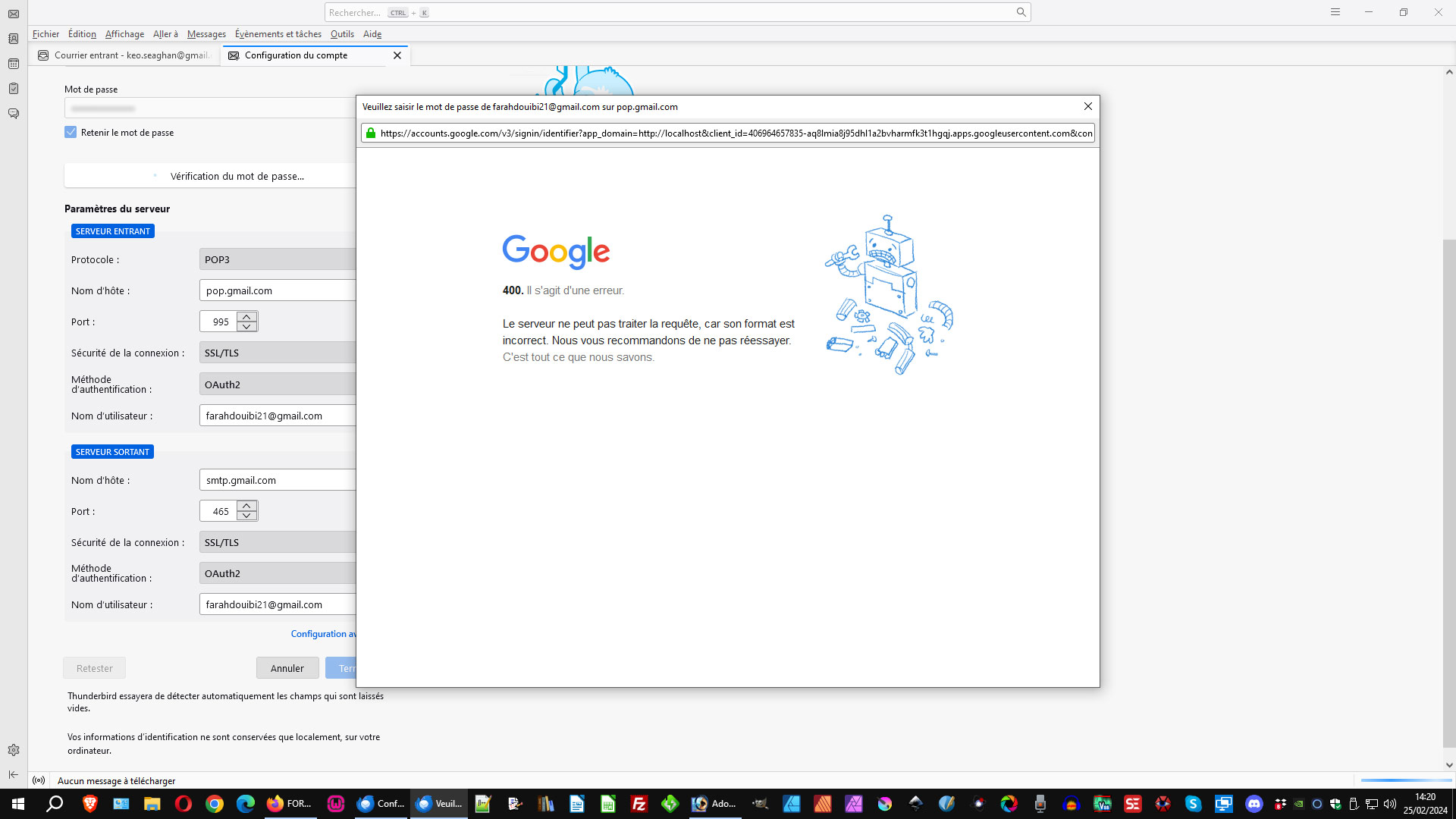This screenshot has width=1456, height=819.
Task: Open the Calendar sidebar icon
Action: (x=14, y=64)
